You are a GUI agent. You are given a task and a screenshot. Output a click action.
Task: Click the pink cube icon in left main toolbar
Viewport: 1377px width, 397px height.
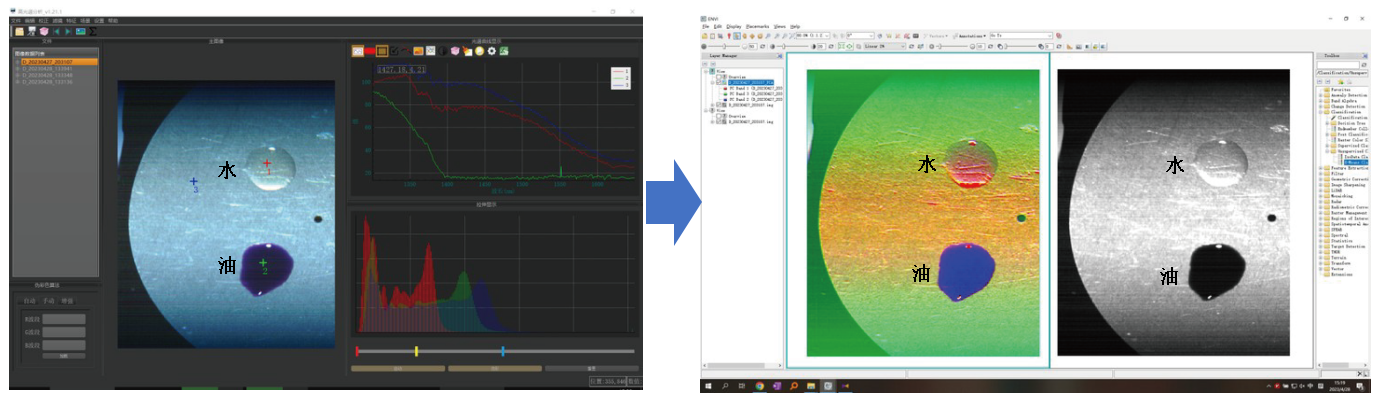[44, 31]
